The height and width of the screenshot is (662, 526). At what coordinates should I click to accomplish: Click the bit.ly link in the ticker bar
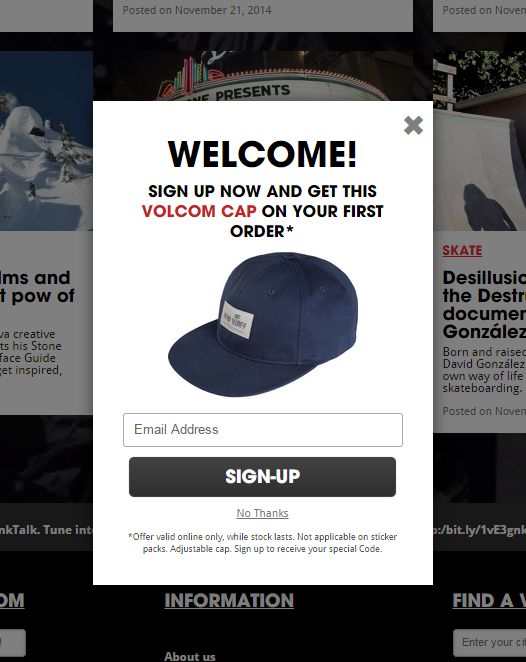pyautogui.click(x=480, y=530)
